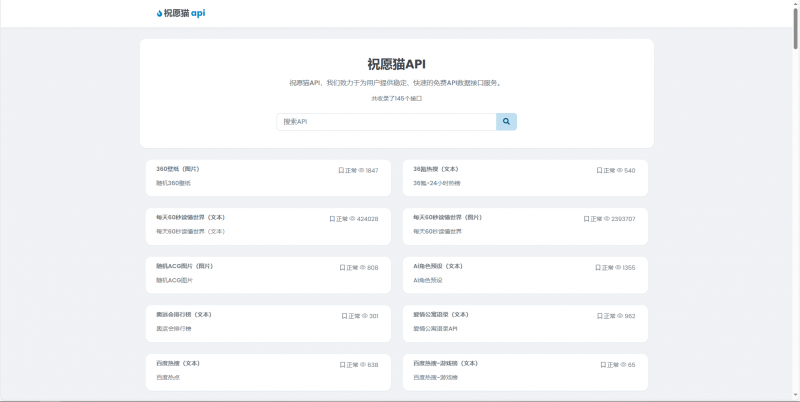Open the 百度热搜-游戏榜（文本）title
This screenshot has height=402, width=800.
point(445,363)
